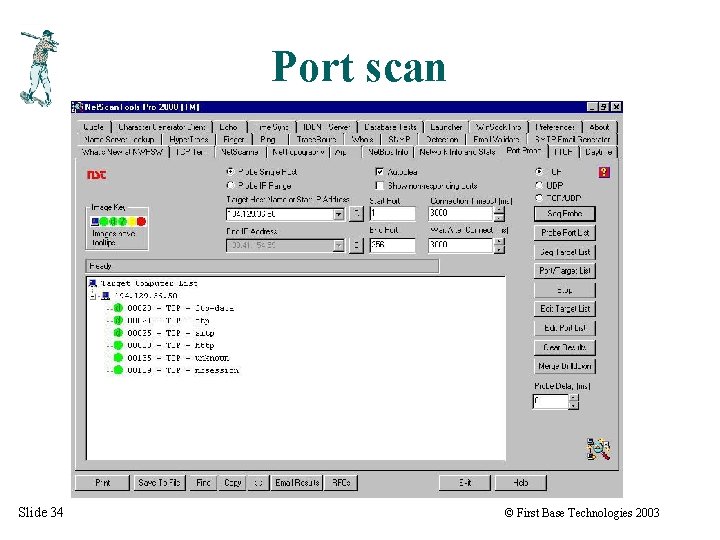Click the Probe Delay input field
Viewport: 720px width, 540px height.
(x=551, y=401)
